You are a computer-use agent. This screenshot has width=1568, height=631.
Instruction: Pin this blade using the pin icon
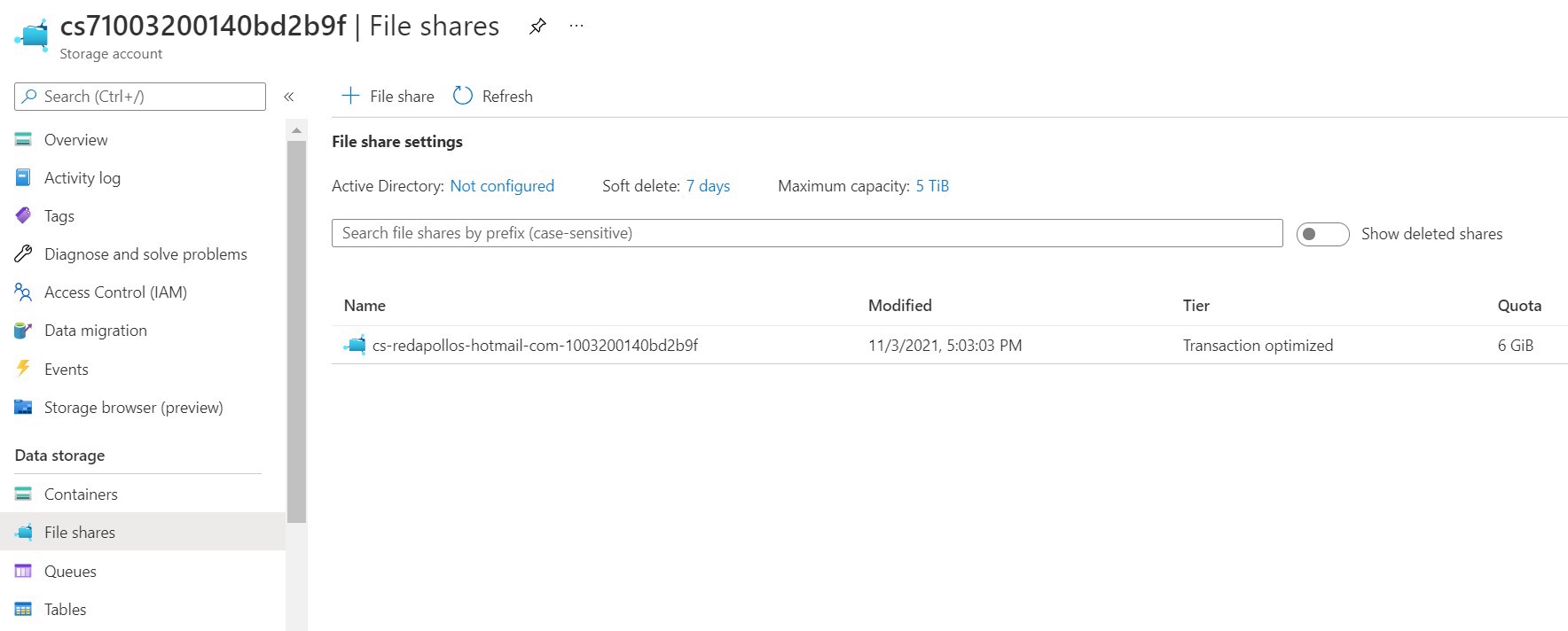pyautogui.click(x=537, y=27)
